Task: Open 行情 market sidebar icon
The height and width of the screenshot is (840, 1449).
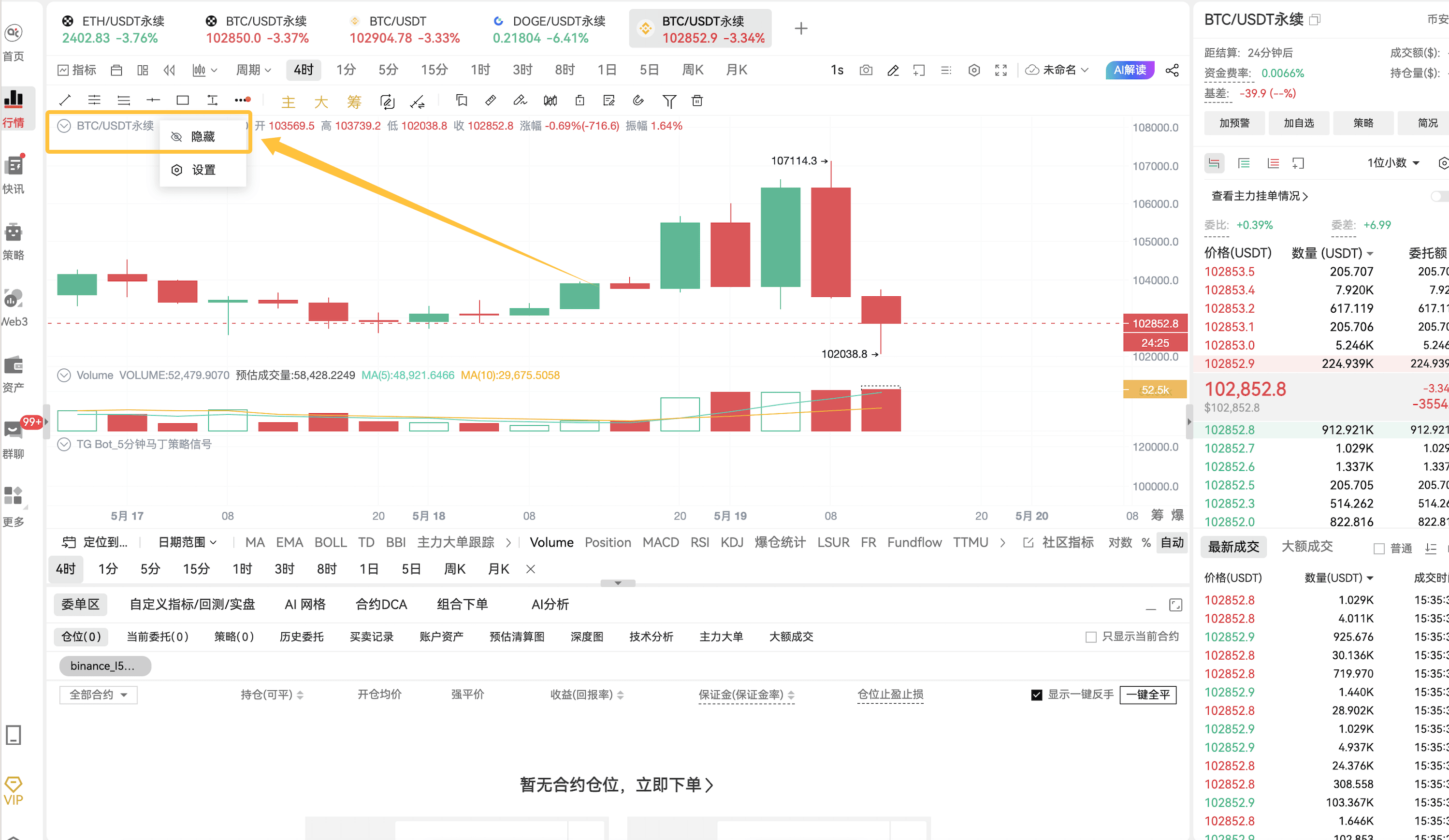Action: [13, 108]
